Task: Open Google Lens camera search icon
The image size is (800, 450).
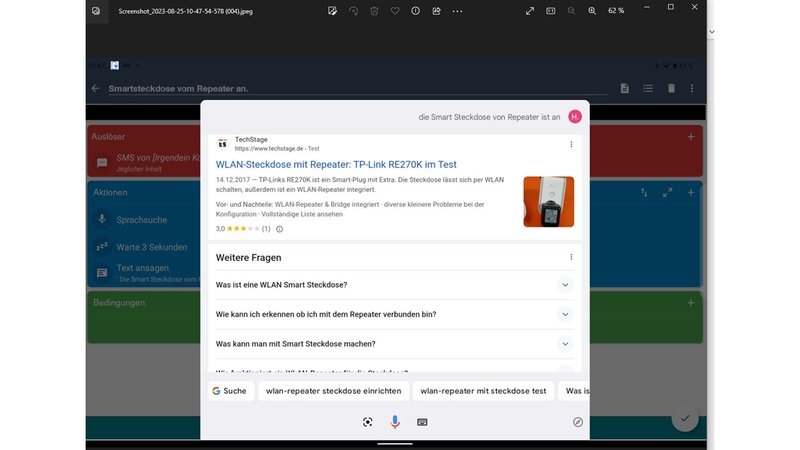Action: point(368,422)
